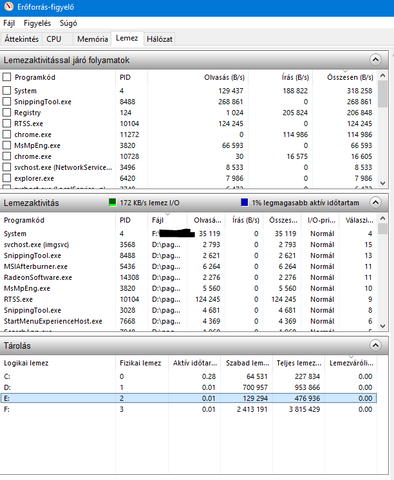
Task: Sort storage by Aktív időtar... column
Action: click(x=194, y=363)
